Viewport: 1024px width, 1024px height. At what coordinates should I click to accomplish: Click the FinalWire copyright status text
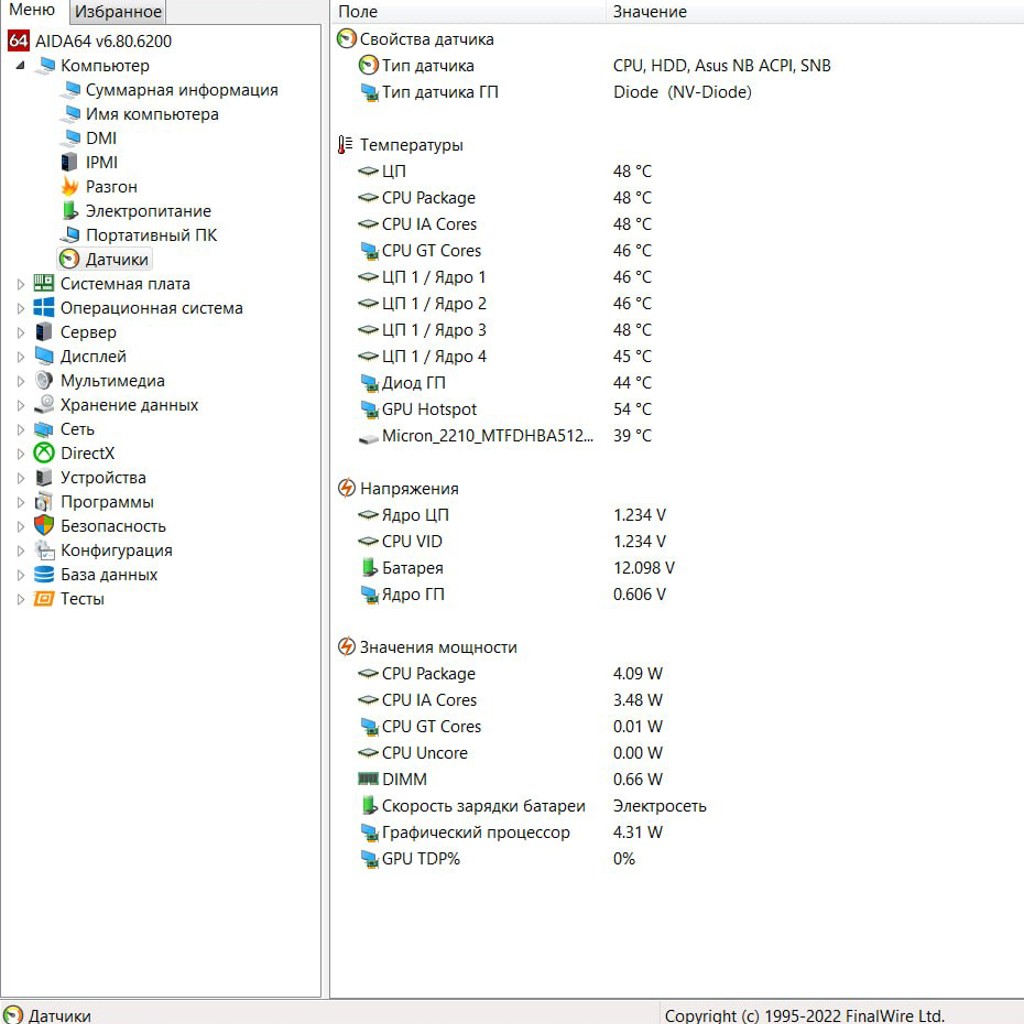tap(805, 1016)
